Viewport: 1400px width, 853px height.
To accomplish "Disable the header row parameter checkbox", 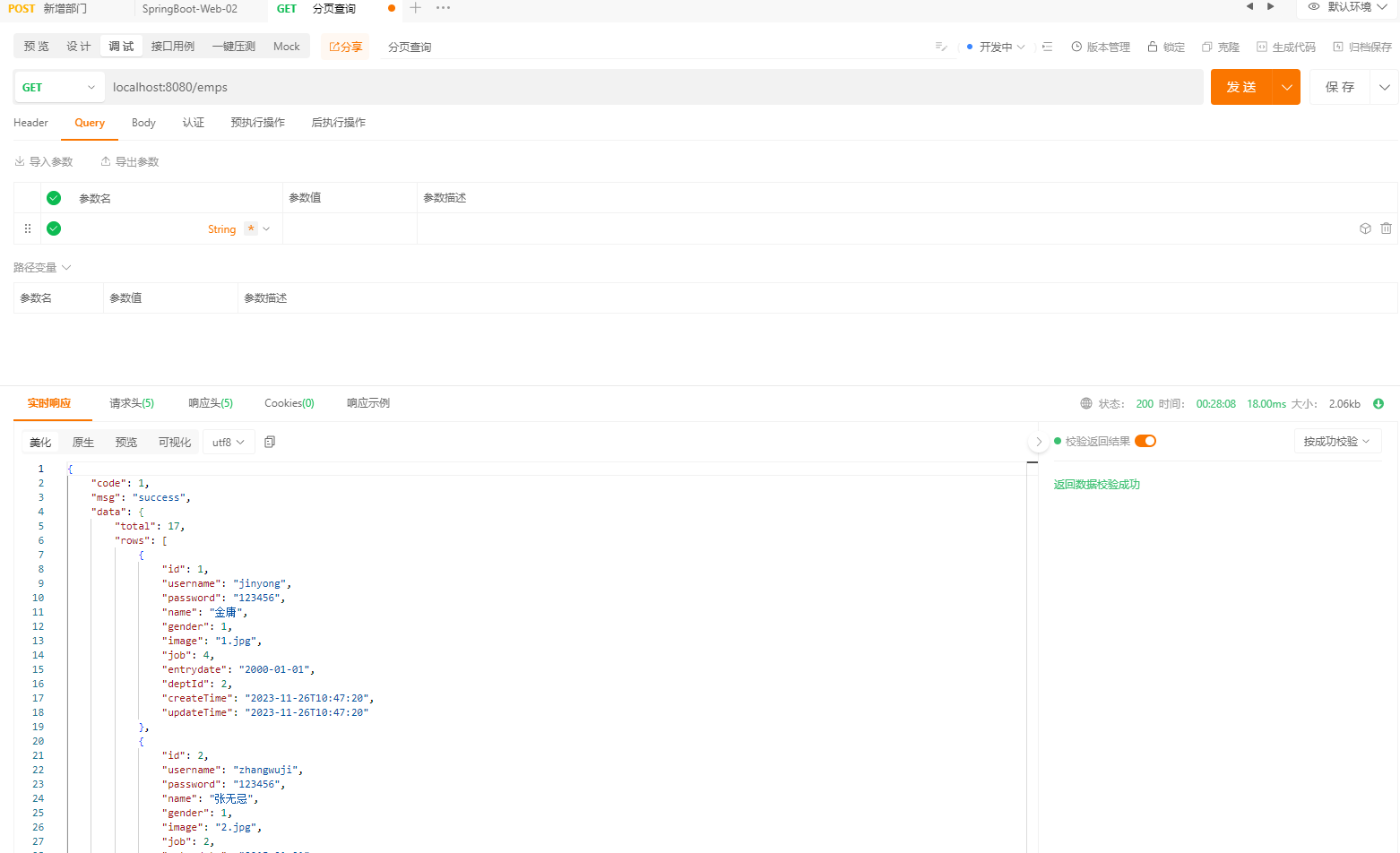I will [54, 197].
